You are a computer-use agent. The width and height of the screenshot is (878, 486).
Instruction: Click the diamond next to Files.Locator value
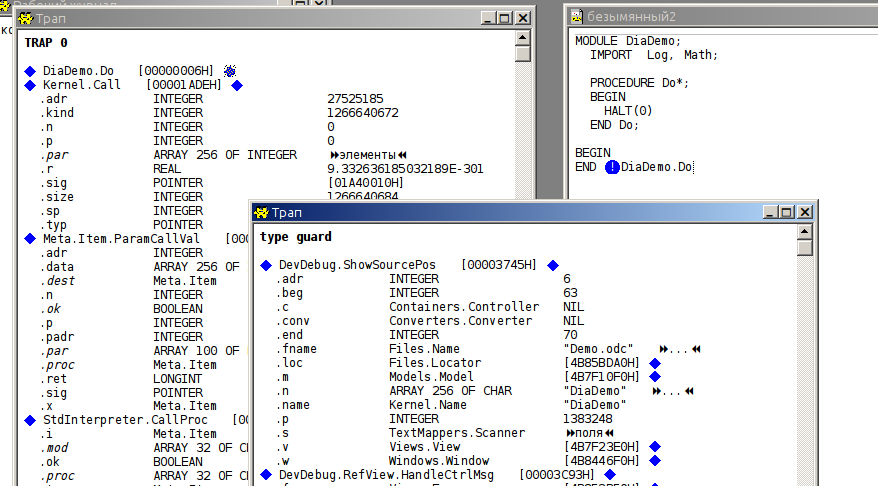(x=655, y=363)
